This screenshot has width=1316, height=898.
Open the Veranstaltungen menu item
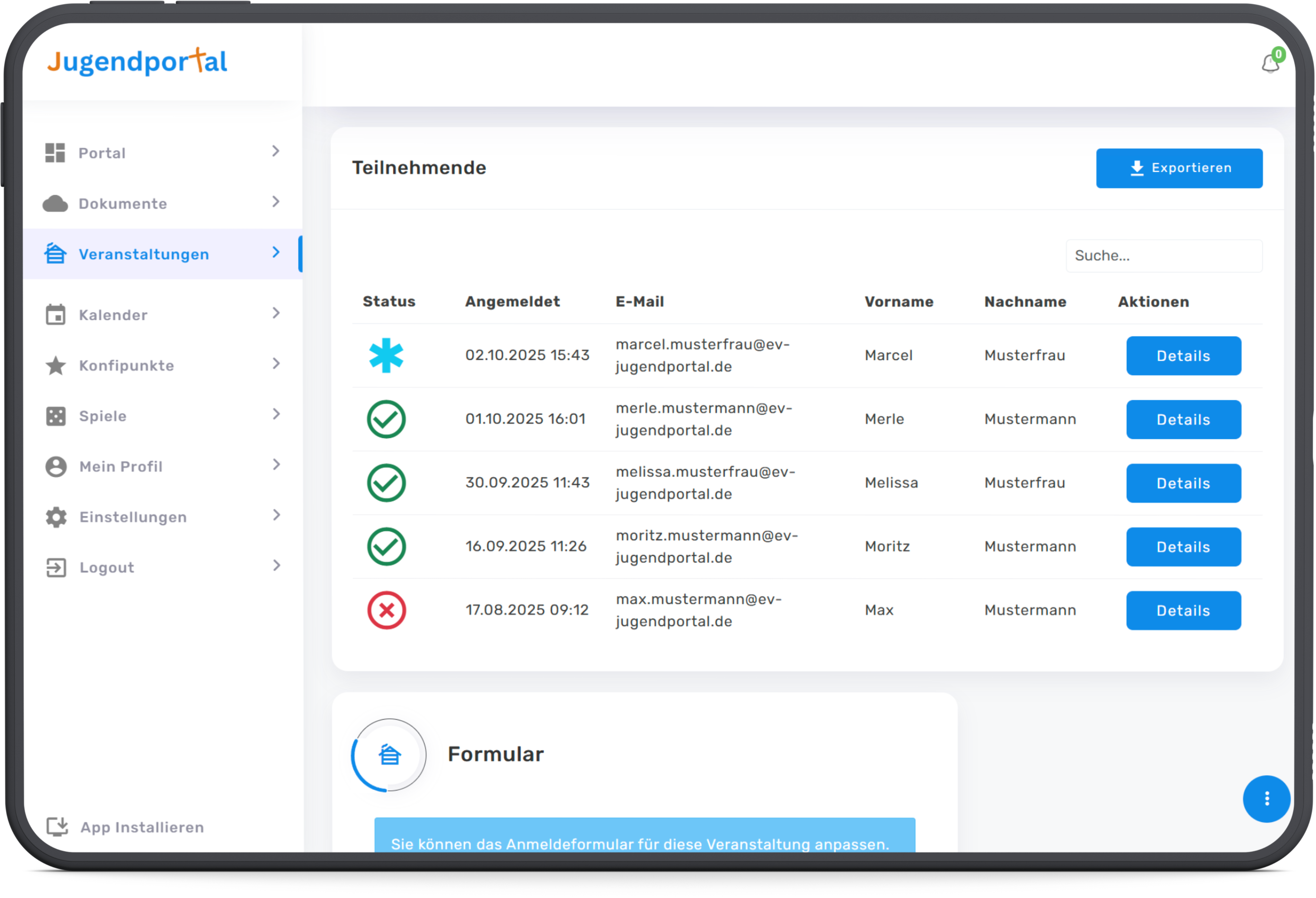click(144, 254)
